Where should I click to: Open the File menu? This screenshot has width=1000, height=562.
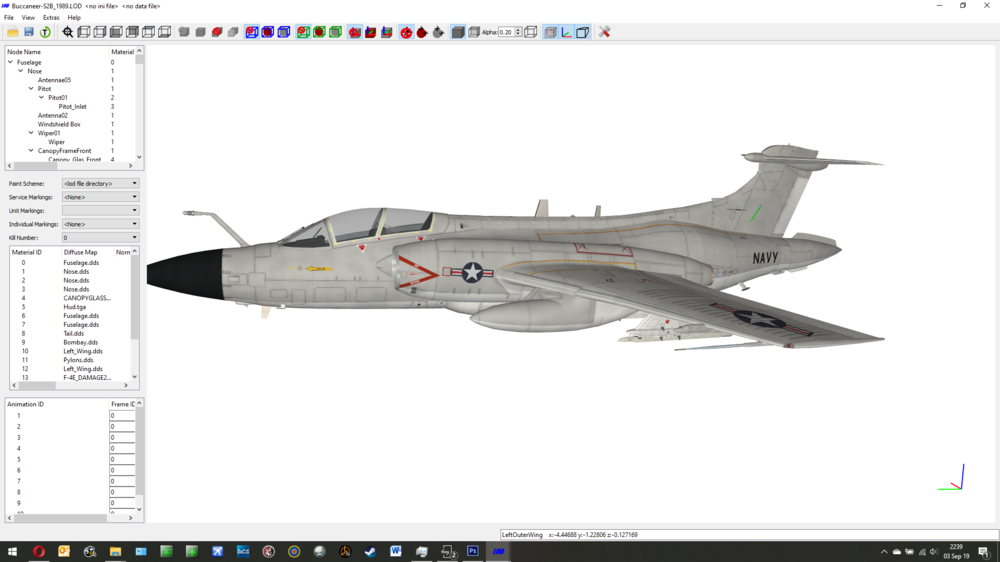[9, 18]
